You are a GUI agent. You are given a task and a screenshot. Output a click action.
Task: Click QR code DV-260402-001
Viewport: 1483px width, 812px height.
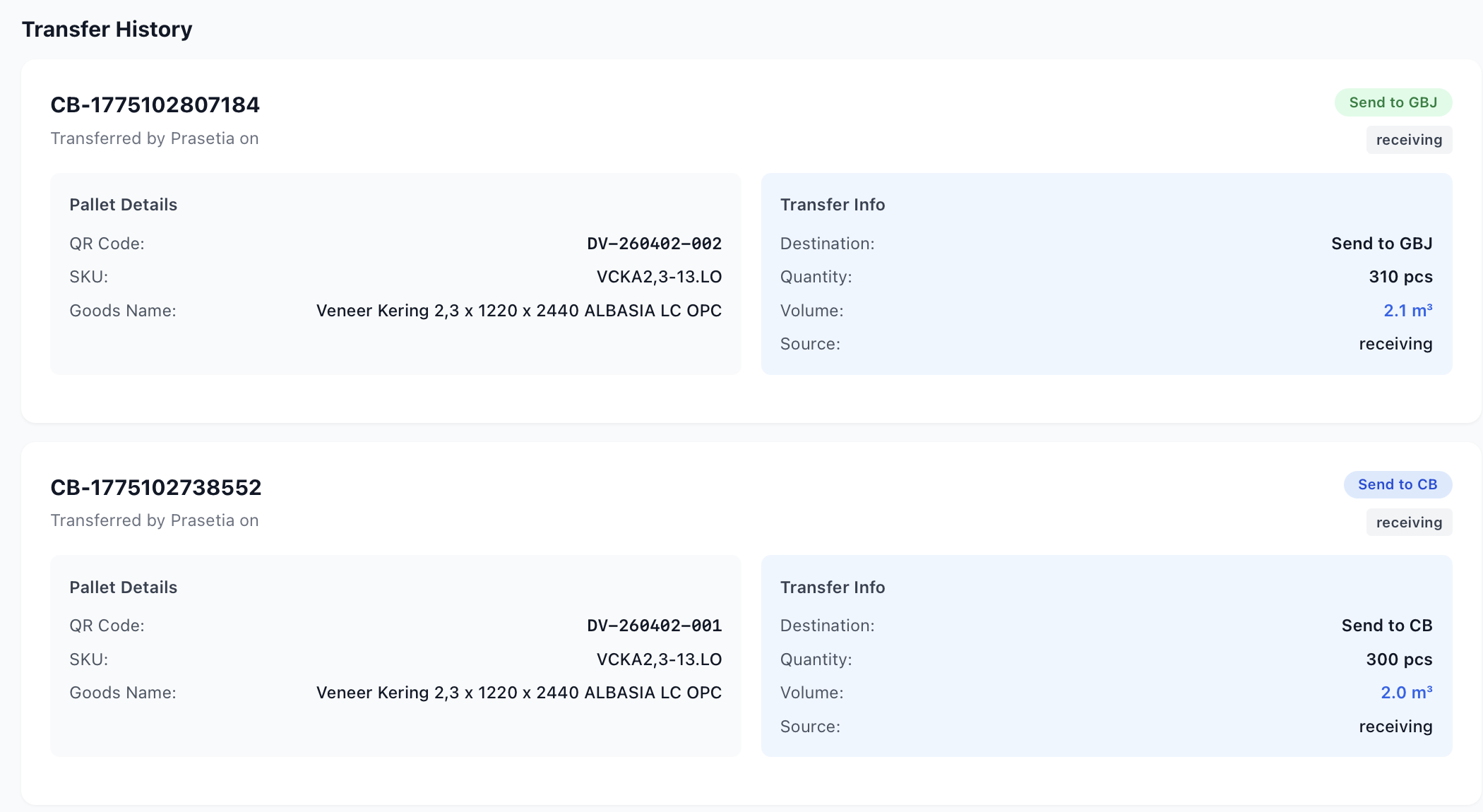[x=654, y=626]
